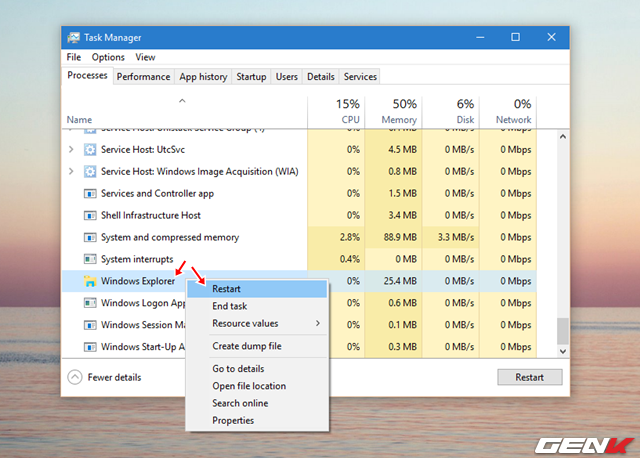Image resolution: width=640 pixels, height=458 pixels.
Task: Expand Service Host: Windows Image Acquisition group
Action: (71, 171)
